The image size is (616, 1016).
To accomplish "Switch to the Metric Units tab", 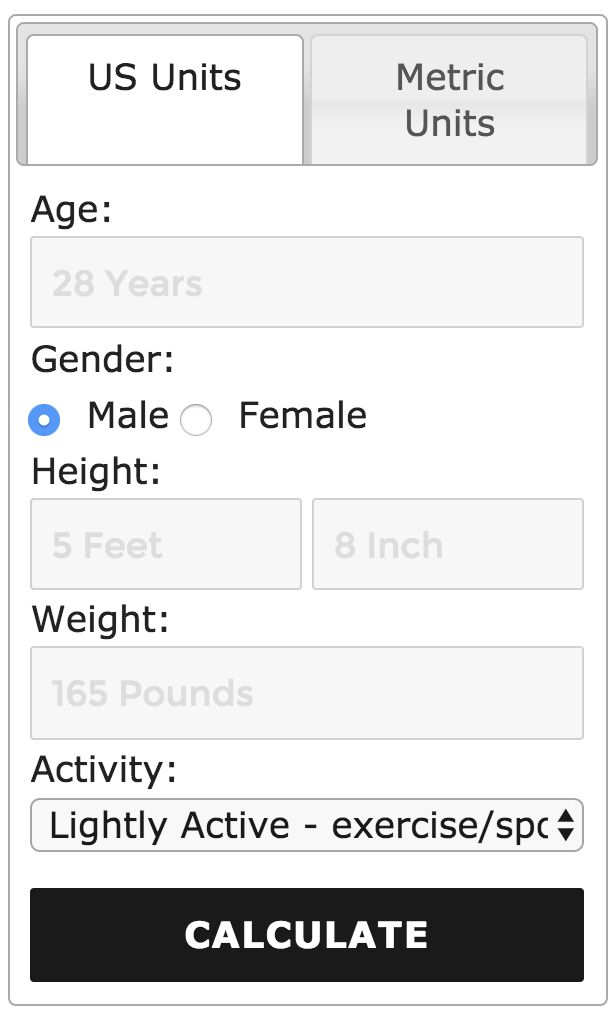I will (449, 99).
